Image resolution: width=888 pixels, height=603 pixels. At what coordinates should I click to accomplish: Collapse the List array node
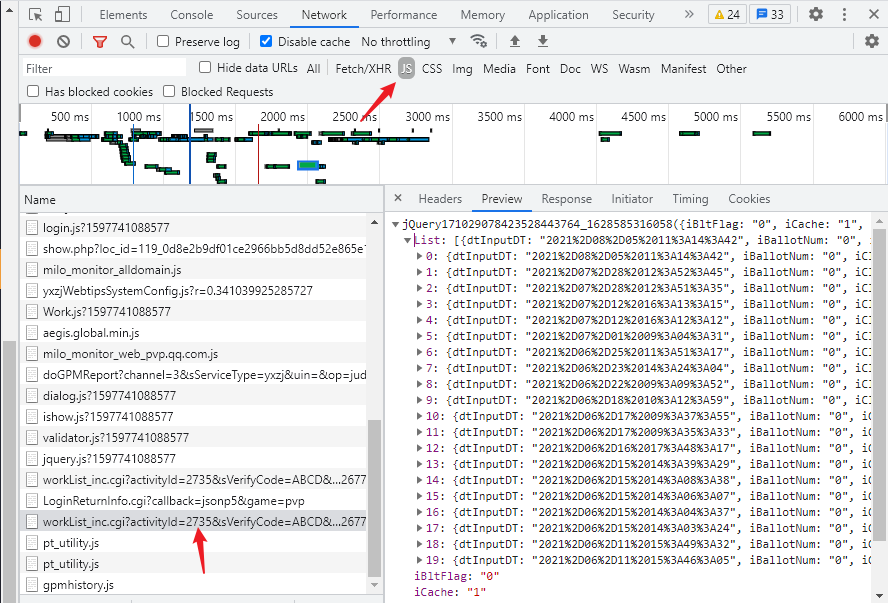pyautogui.click(x=407, y=240)
